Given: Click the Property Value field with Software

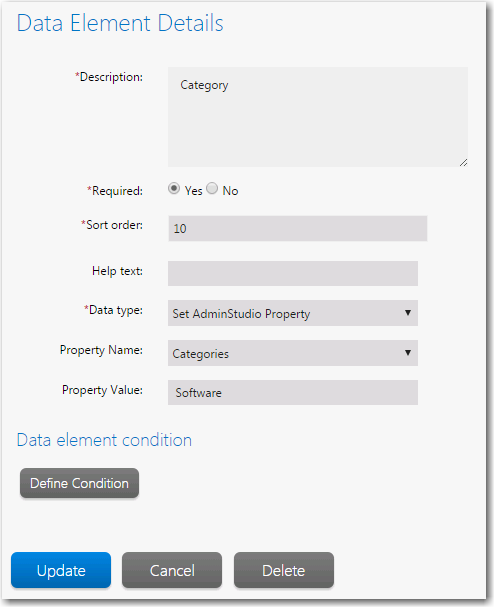Looking at the screenshot, I should 293,393.
